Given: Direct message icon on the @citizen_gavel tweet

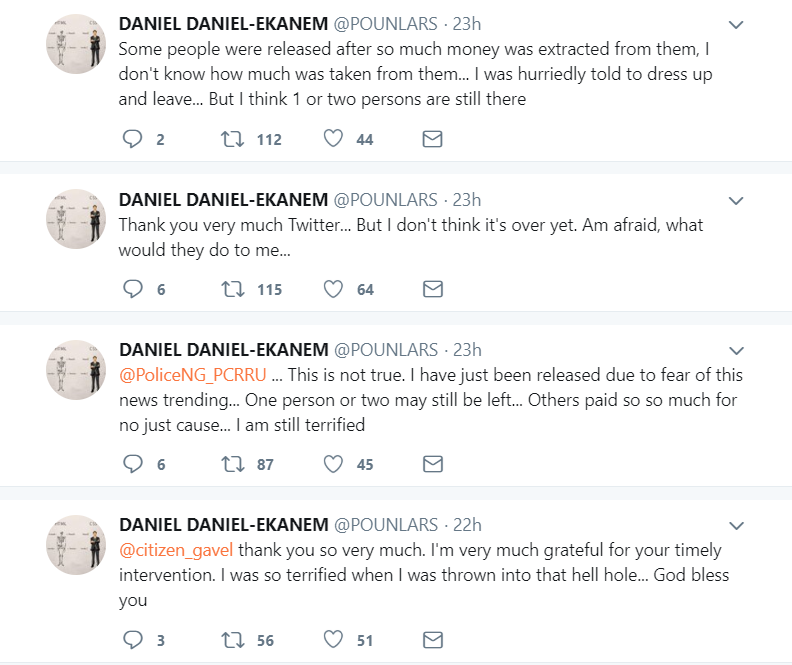Looking at the screenshot, I should point(432,639).
